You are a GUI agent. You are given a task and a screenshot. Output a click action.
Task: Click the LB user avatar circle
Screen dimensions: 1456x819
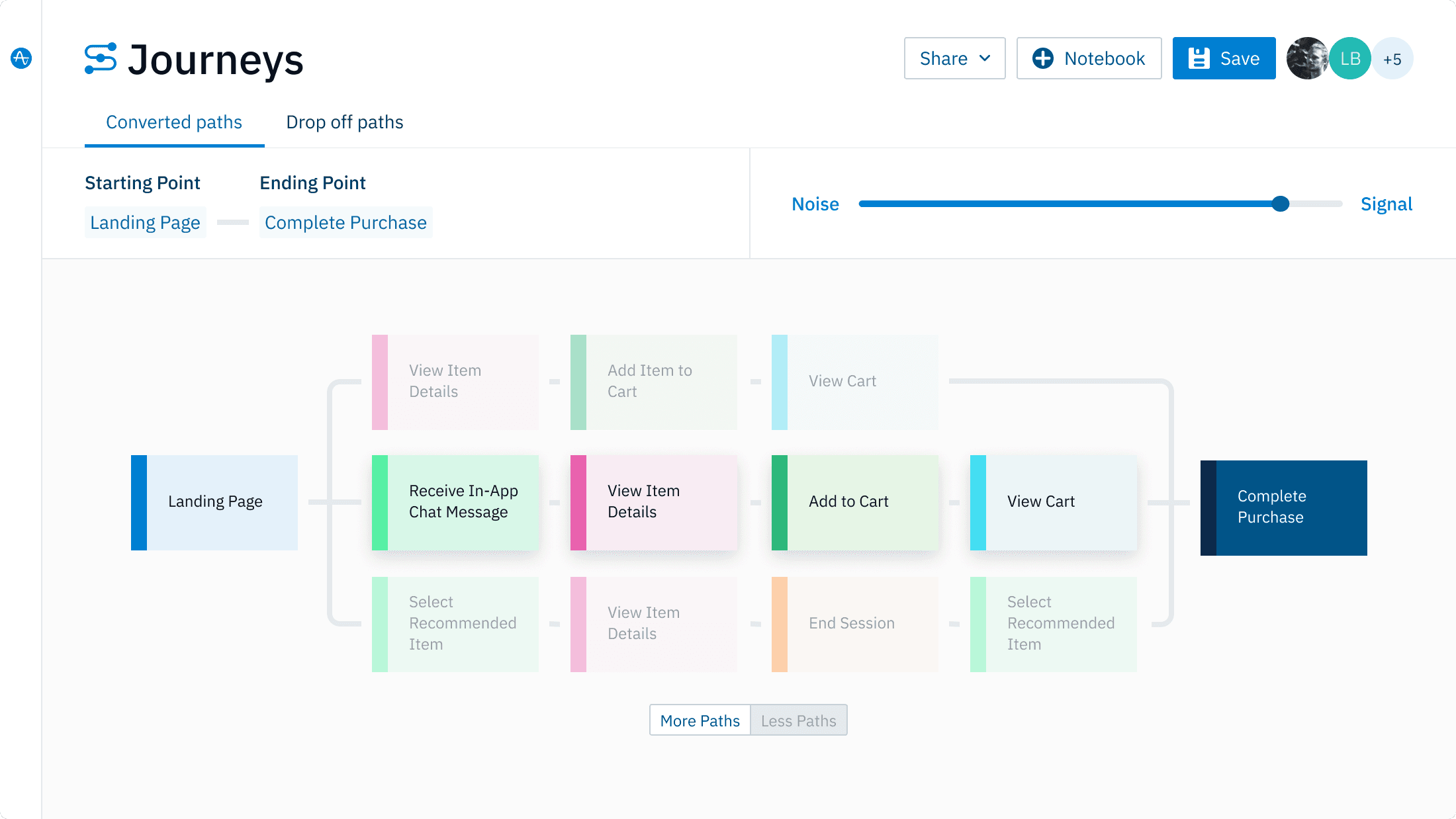[x=1350, y=58]
